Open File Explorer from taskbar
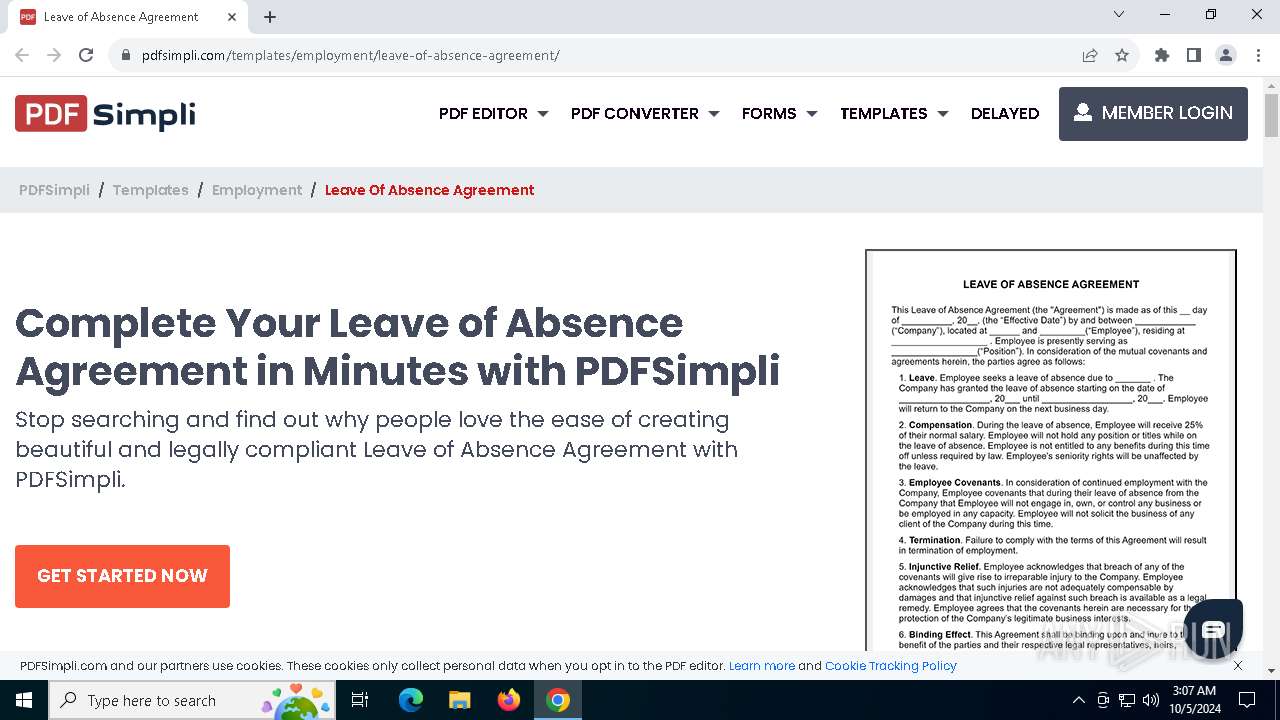Viewport: 1280px width, 720px height. 459,700
